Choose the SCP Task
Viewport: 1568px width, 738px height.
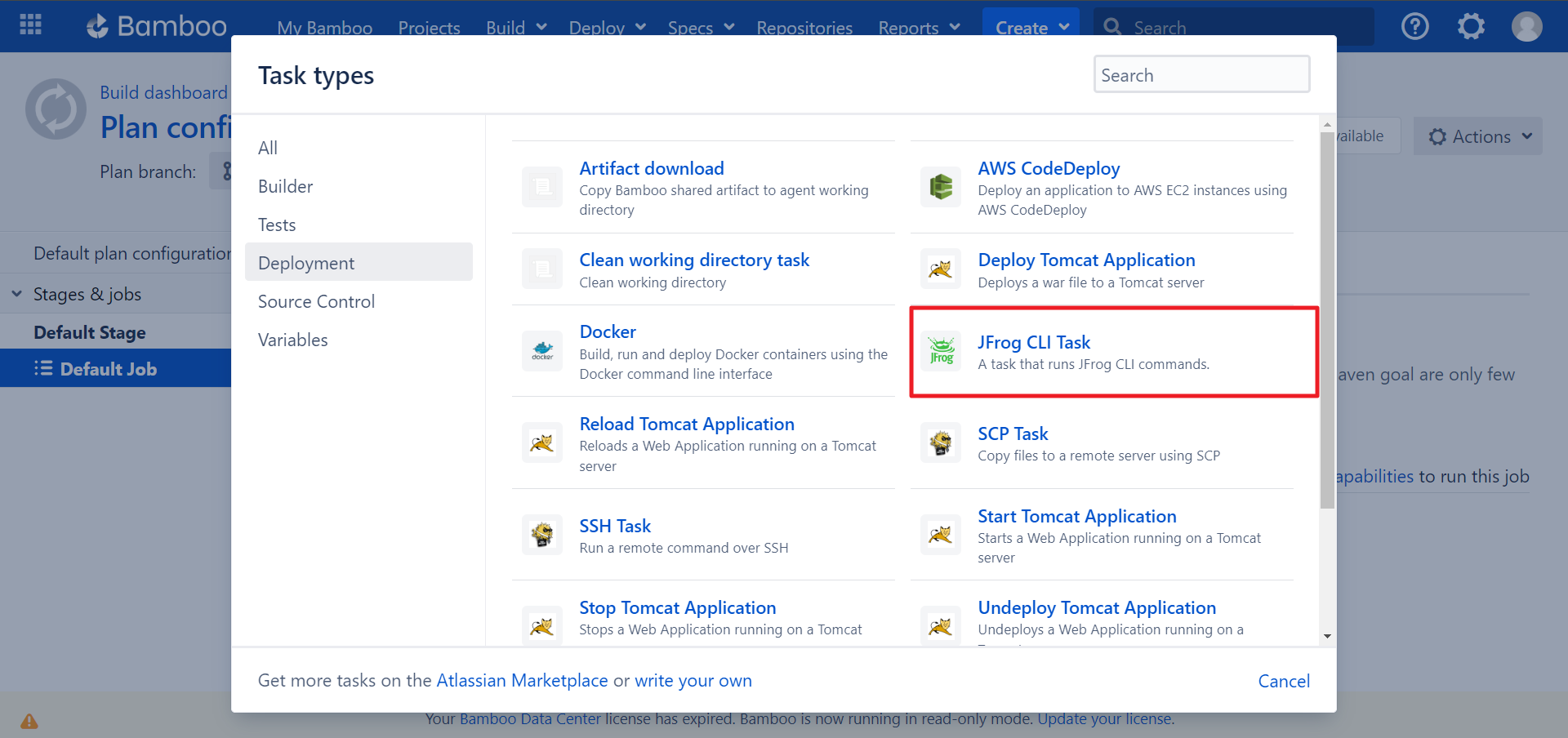point(1013,433)
